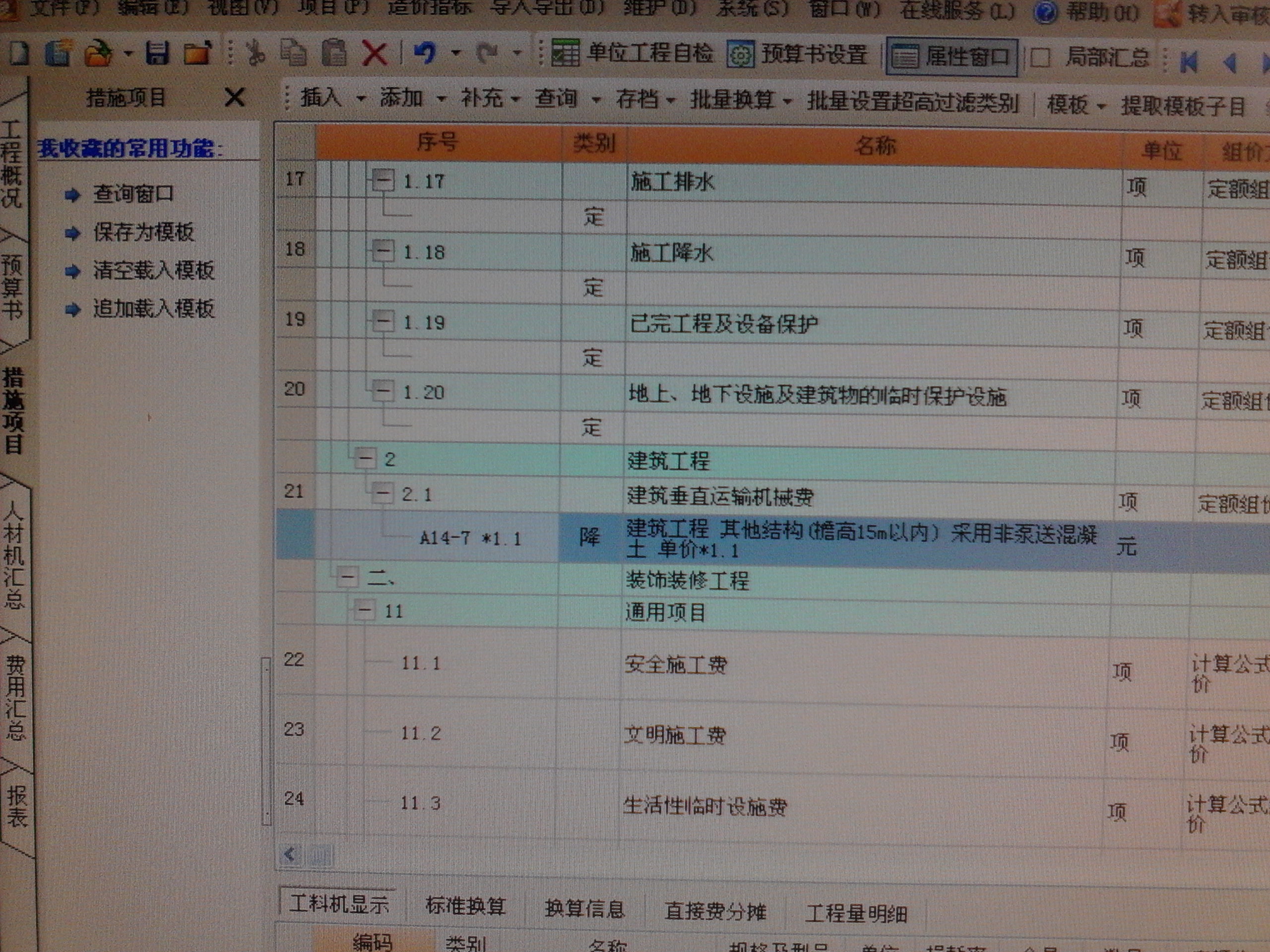Click the Open folder toolbar icon
Image resolution: width=1270 pixels, height=952 pixels.
pos(98,54)
